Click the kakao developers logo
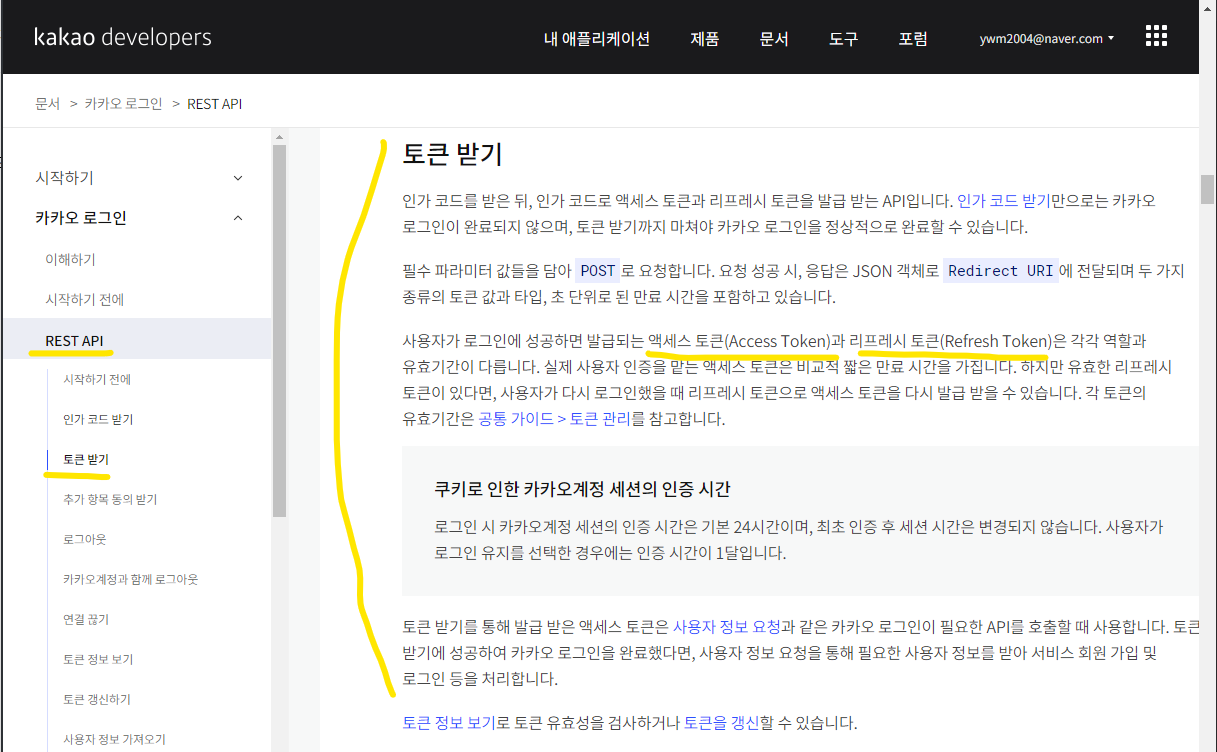Viewport: 1217px width, 752px height. coord(123,38)
